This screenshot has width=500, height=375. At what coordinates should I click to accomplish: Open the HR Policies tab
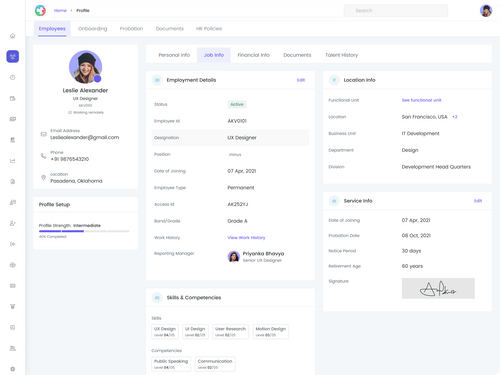pyautogui.click(x=209, y=29)
